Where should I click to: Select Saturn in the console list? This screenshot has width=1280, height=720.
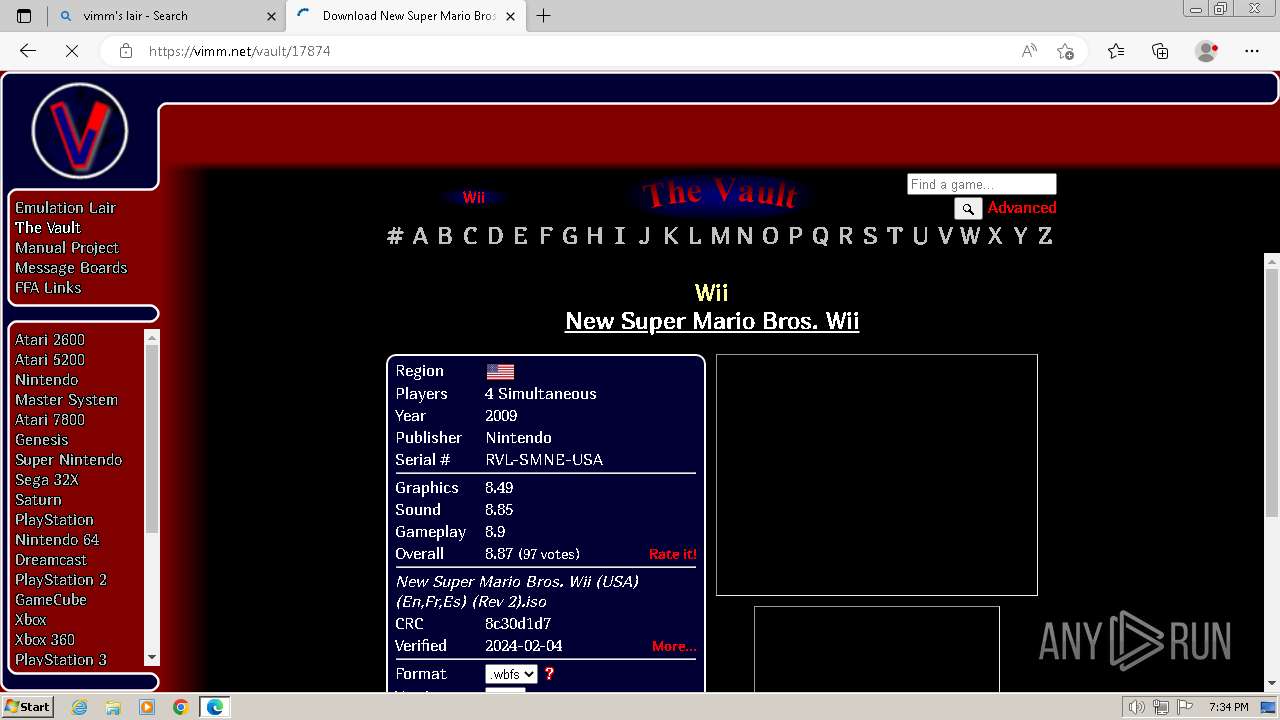pyautogui.click(x=38, y=500)
